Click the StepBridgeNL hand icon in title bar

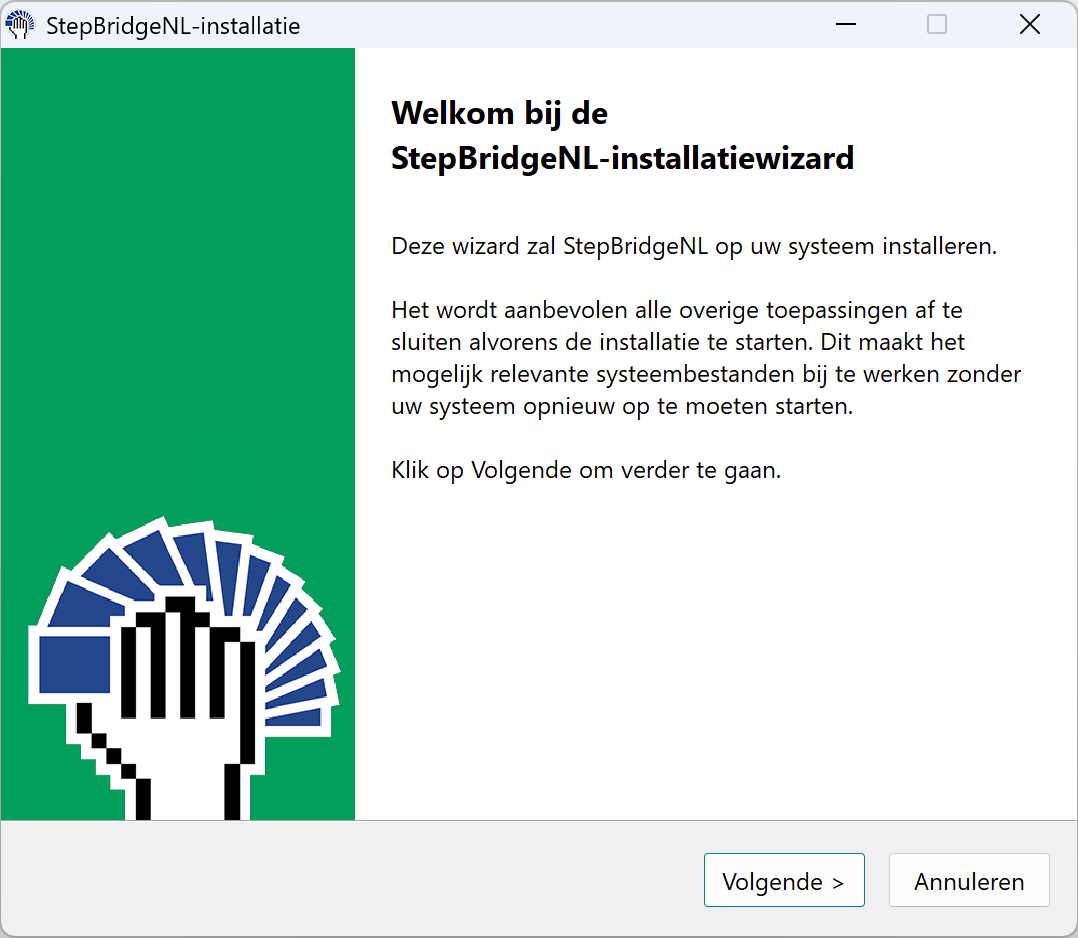20,23
